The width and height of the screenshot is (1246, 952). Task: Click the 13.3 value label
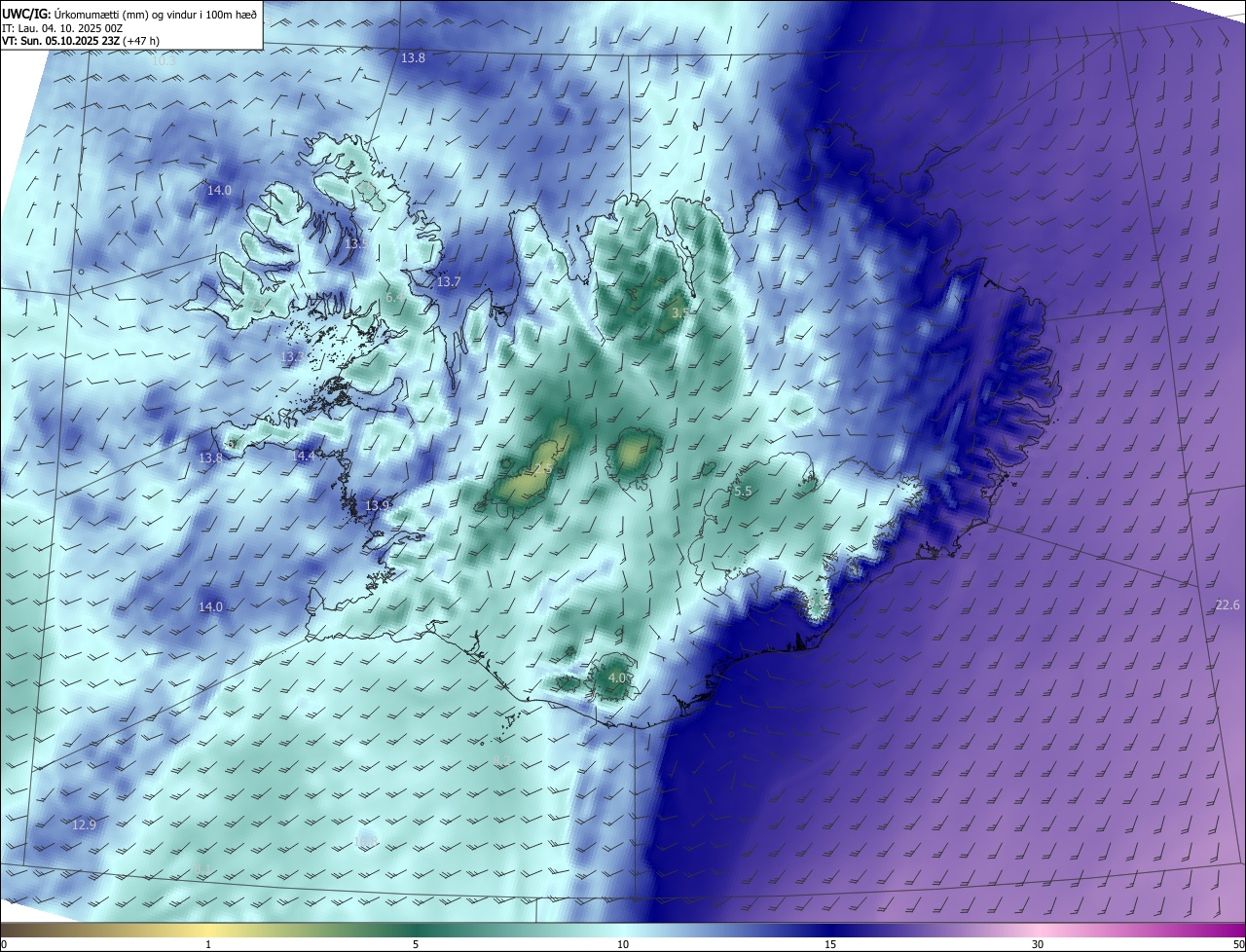pyautogui.click(x=292, y=357)
